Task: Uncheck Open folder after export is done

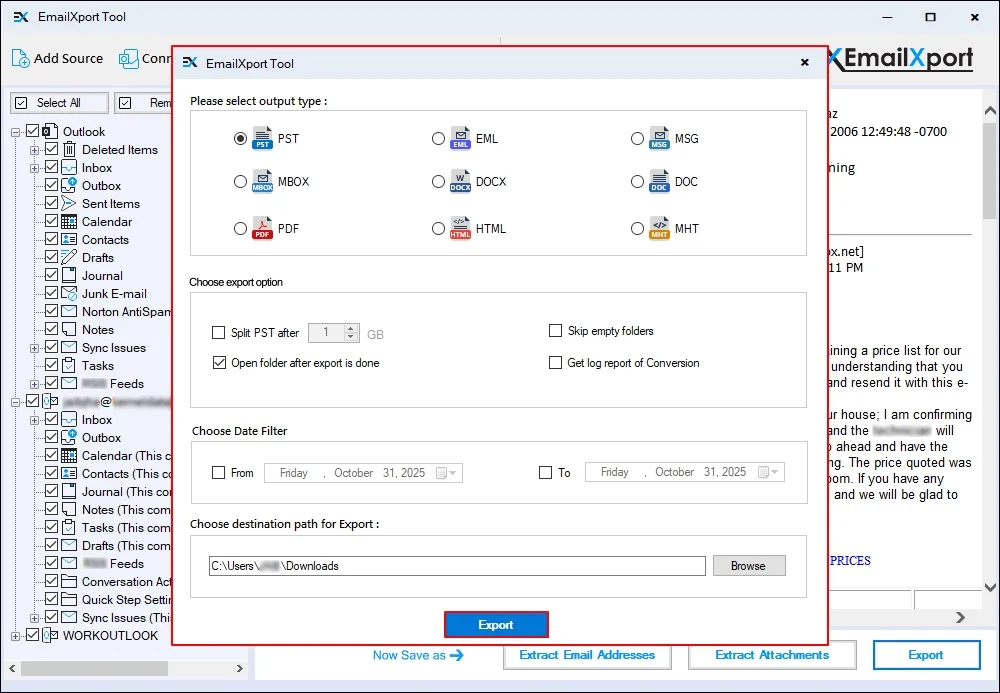Action: [x=220, y=363]
